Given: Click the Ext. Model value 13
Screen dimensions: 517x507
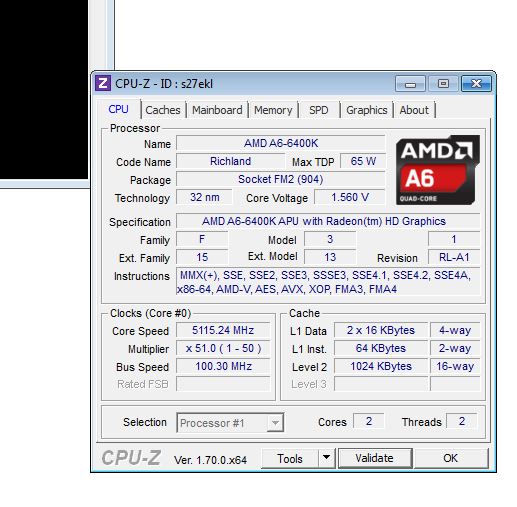Looking at the screenshot, I should (330, 257).
